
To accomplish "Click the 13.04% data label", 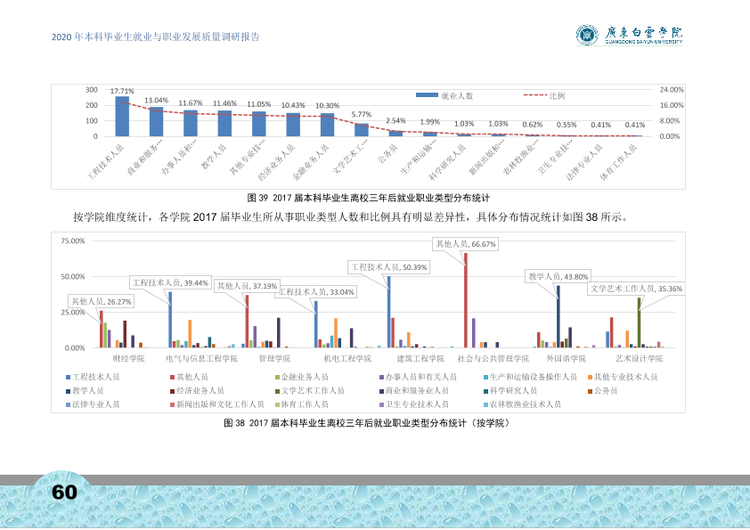I will [156, 100].
